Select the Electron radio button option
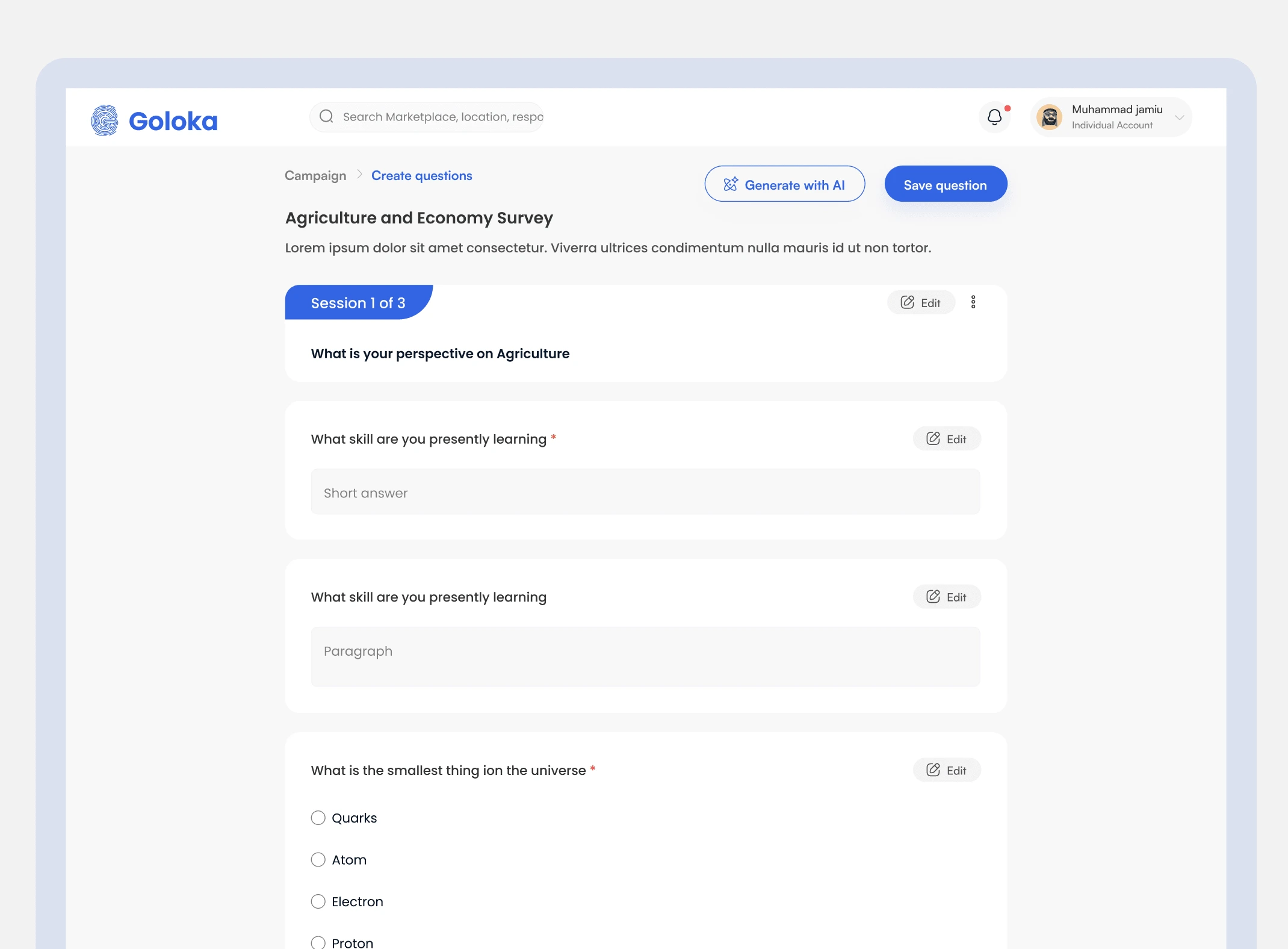 click(x=318, y=901)
